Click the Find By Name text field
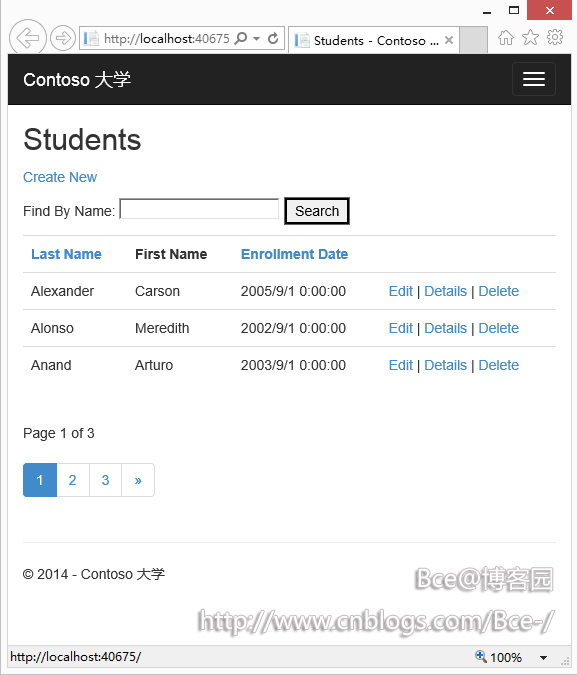The image size is (577, 675). [199, 209]
